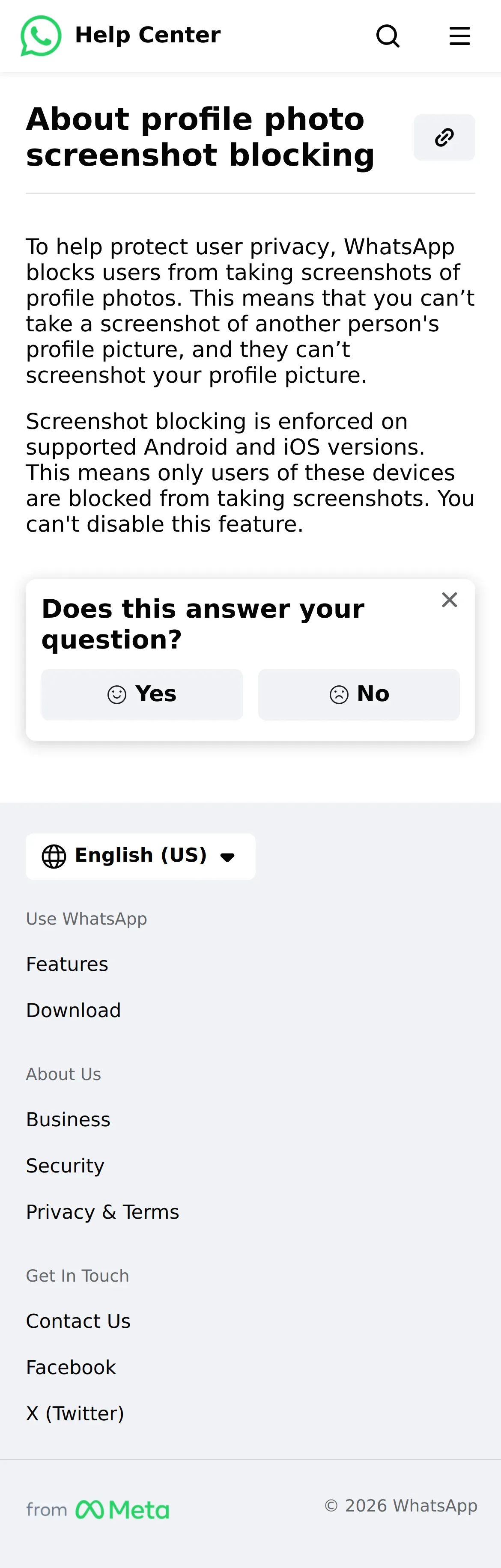Click the WhatsApp logo icon
This screenshot has width=501, height=1568.
click(41, 36)
